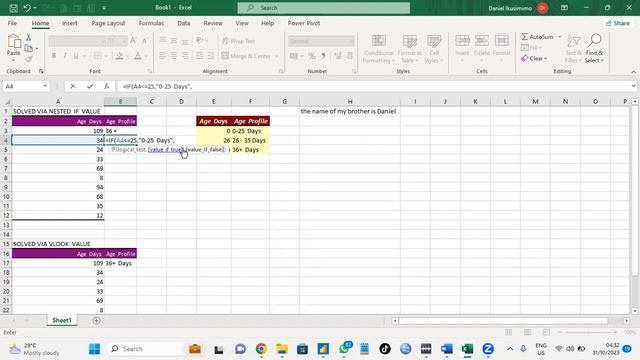Toggle Bold formatting
Screen dimensions: 640x360
tap(53, 56)
